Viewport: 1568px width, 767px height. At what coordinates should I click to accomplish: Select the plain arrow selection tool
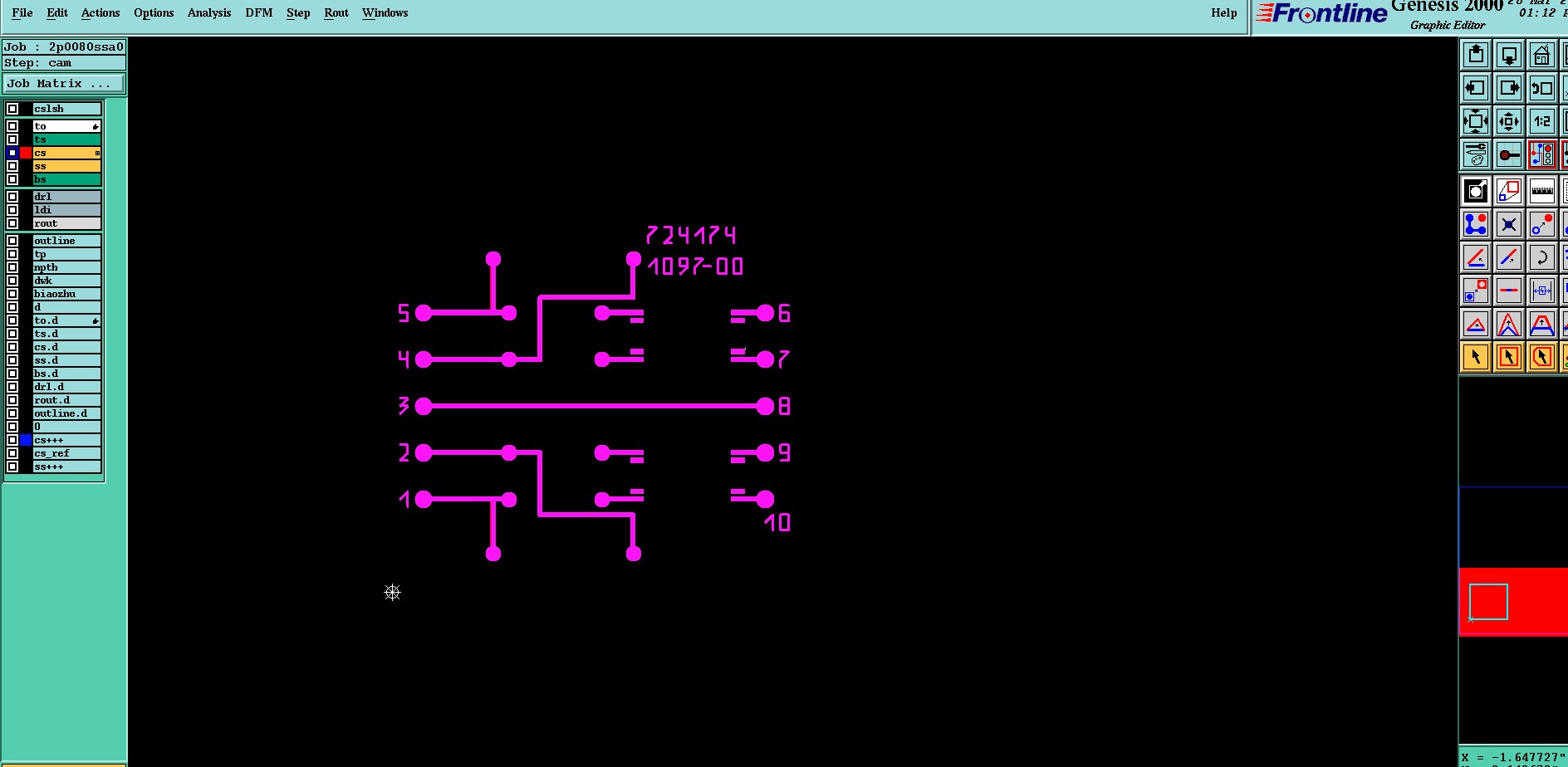[1476, 357]
